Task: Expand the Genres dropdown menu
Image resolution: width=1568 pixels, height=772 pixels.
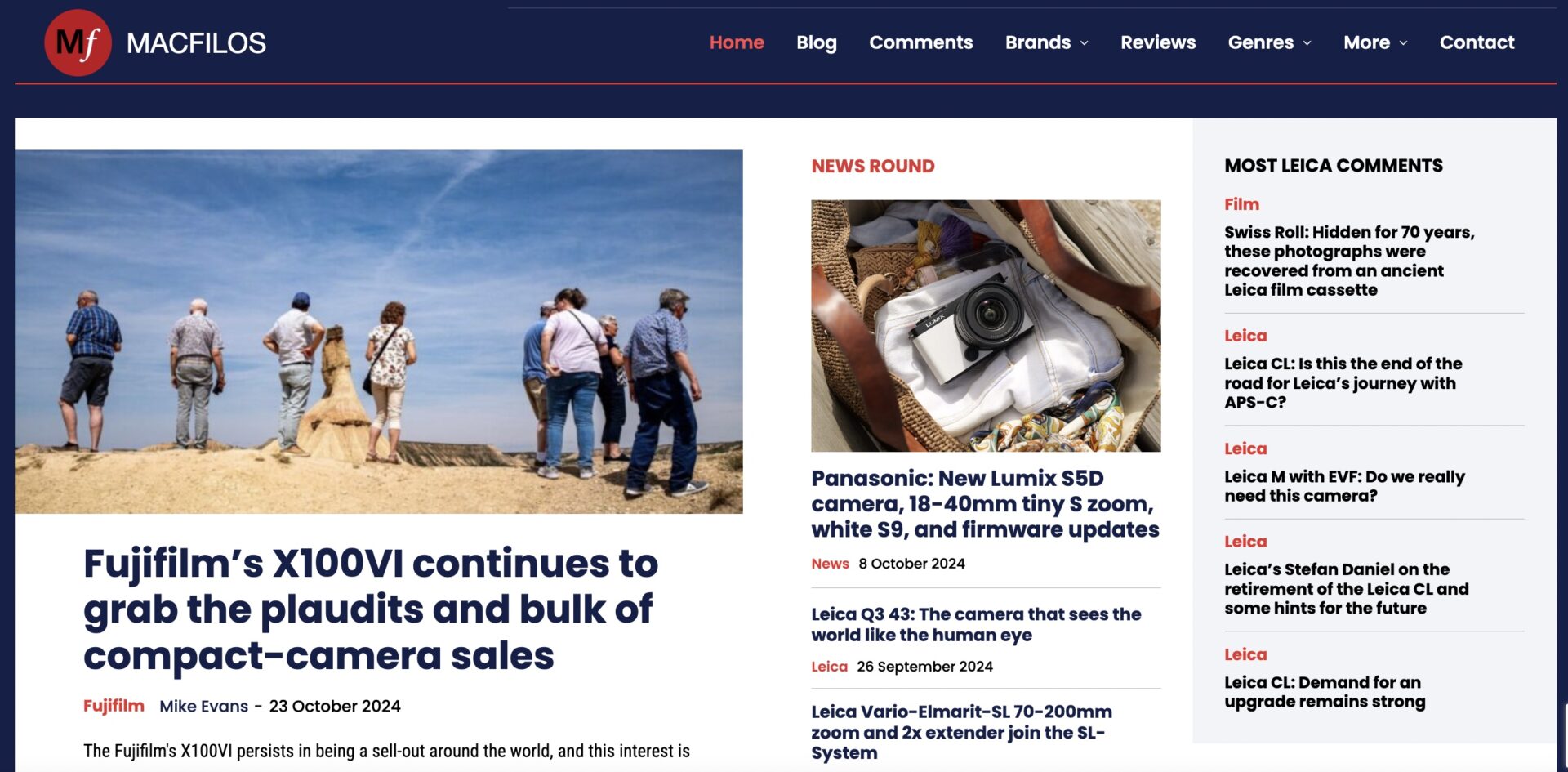Action: click(x=1269, y=42)
